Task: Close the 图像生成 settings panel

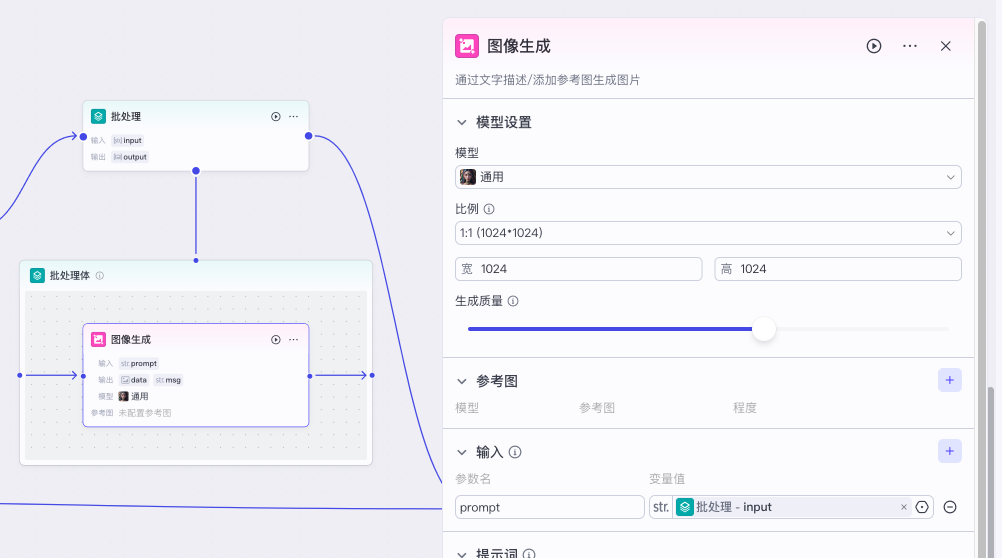Action: click(946, 46)
